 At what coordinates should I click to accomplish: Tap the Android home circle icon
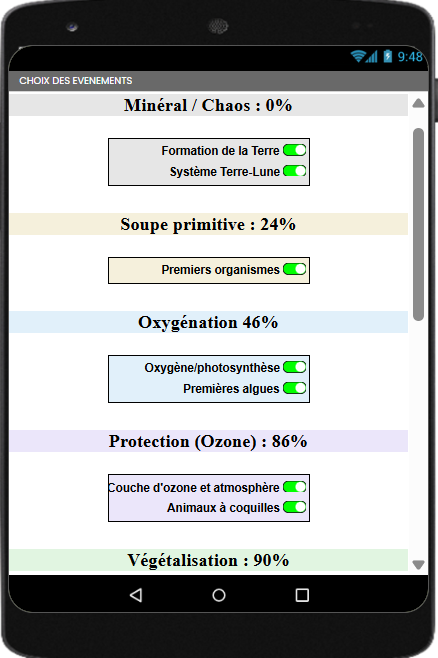point(219,595)
